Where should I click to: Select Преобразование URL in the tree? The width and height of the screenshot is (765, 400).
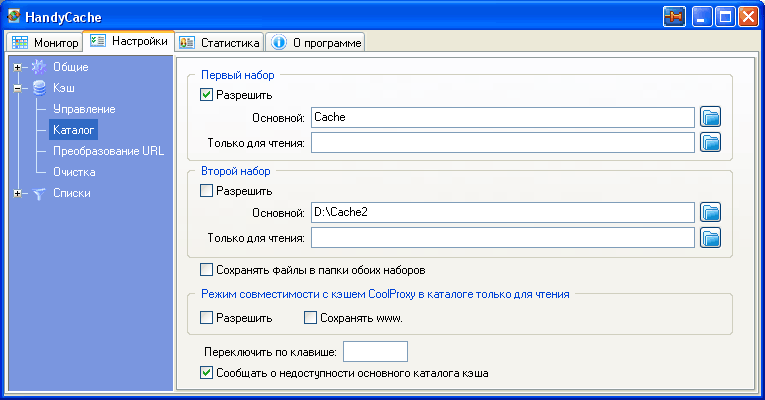[108, 151]
